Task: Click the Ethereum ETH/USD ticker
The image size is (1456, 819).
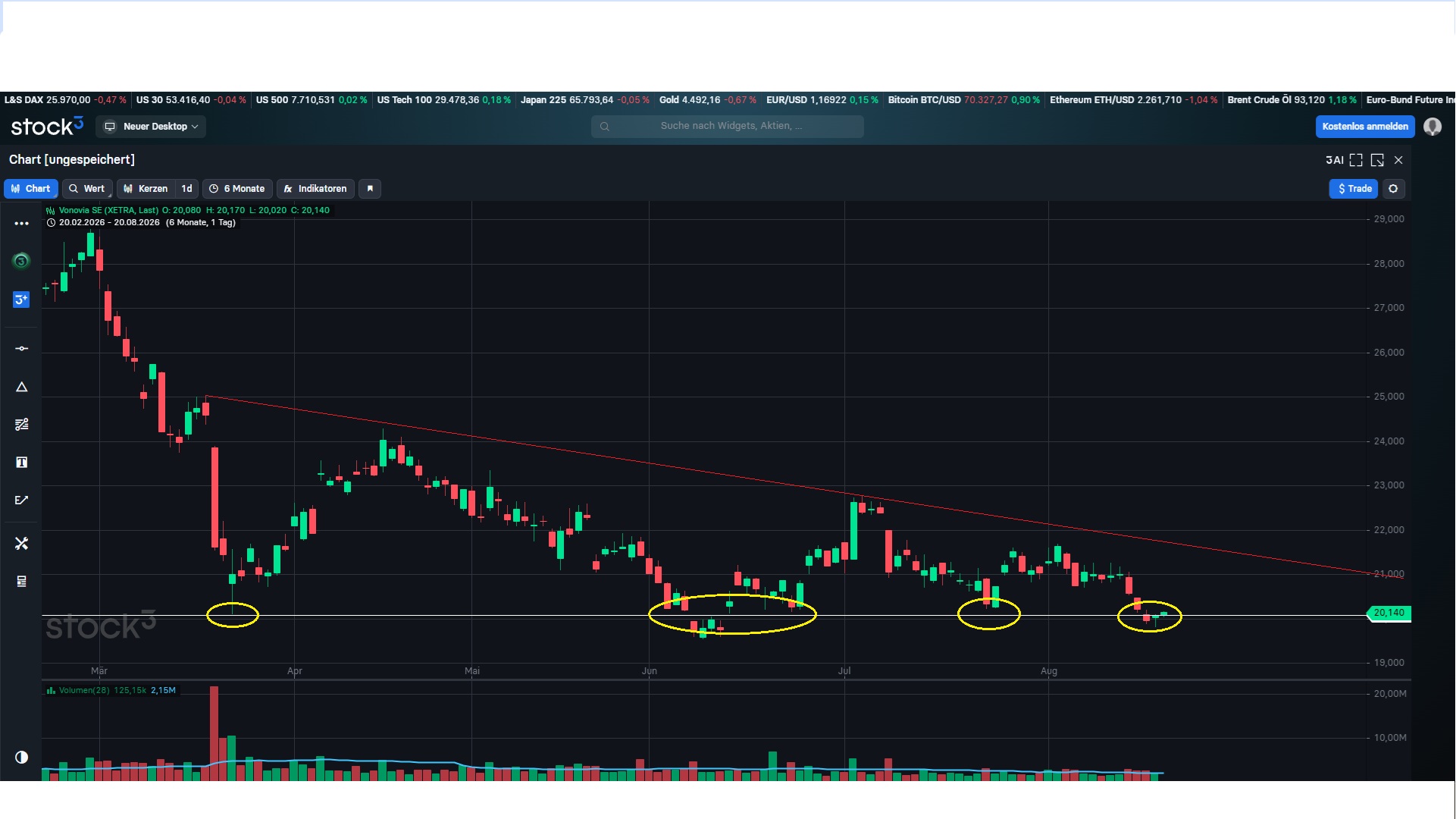Action: [x=1134, y=100]
